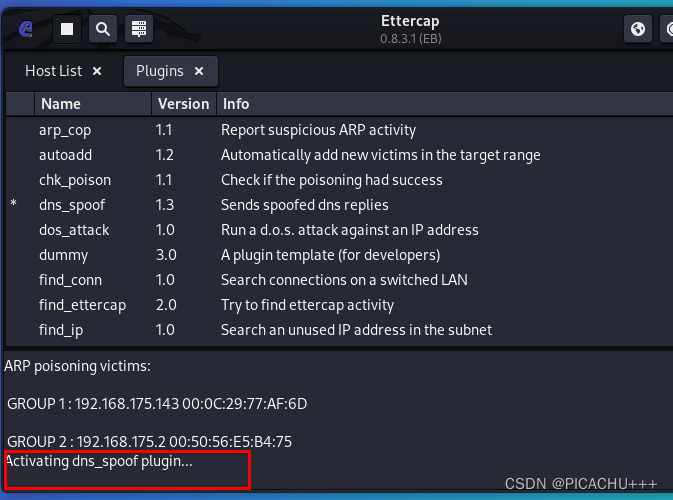The height and width of the screenshot is (500, 673).
Task: Sort plugins by Version column header
Action: (183, 104)
